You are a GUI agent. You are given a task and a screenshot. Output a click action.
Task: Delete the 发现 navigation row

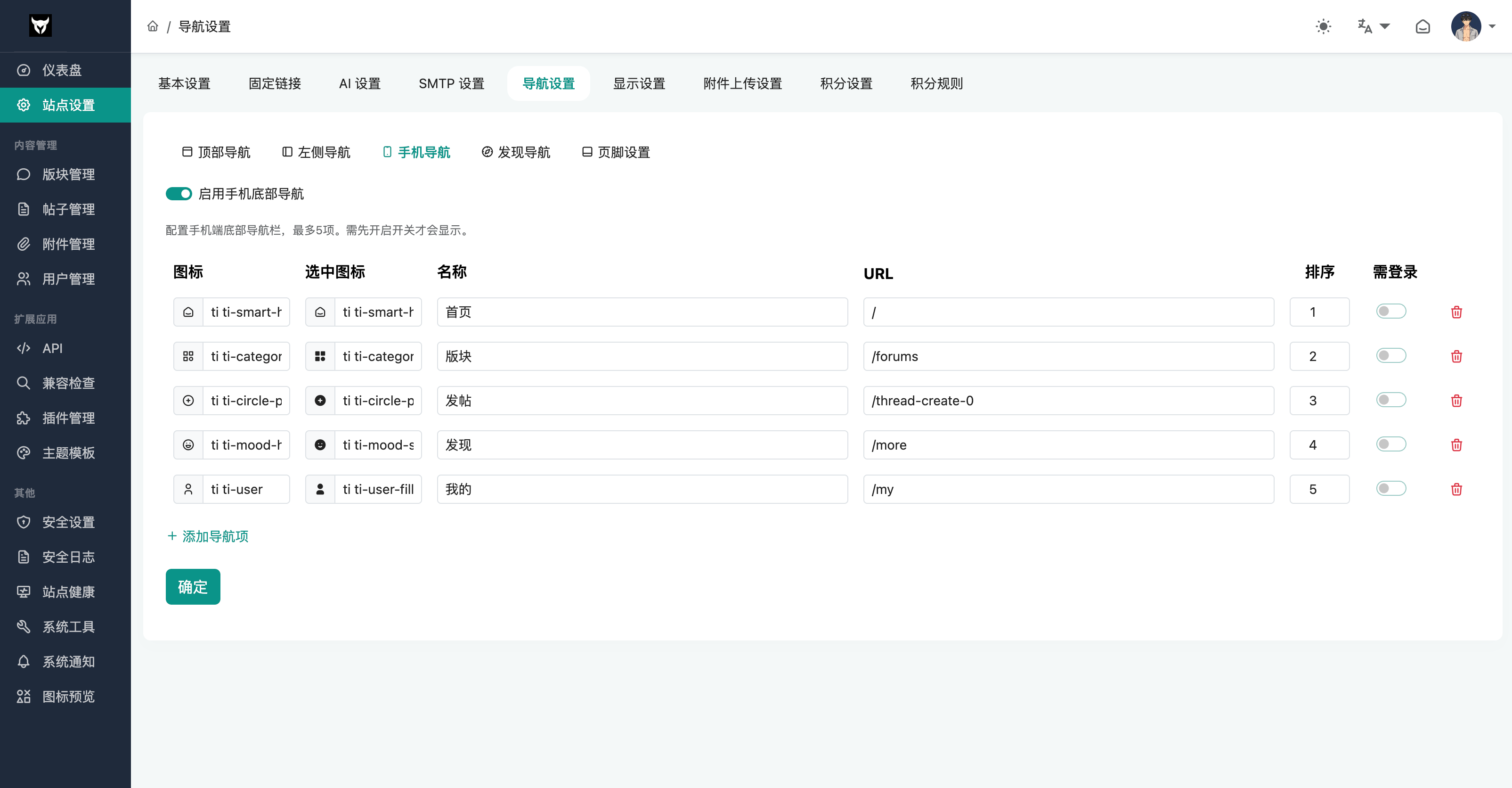pos(1456,445)
